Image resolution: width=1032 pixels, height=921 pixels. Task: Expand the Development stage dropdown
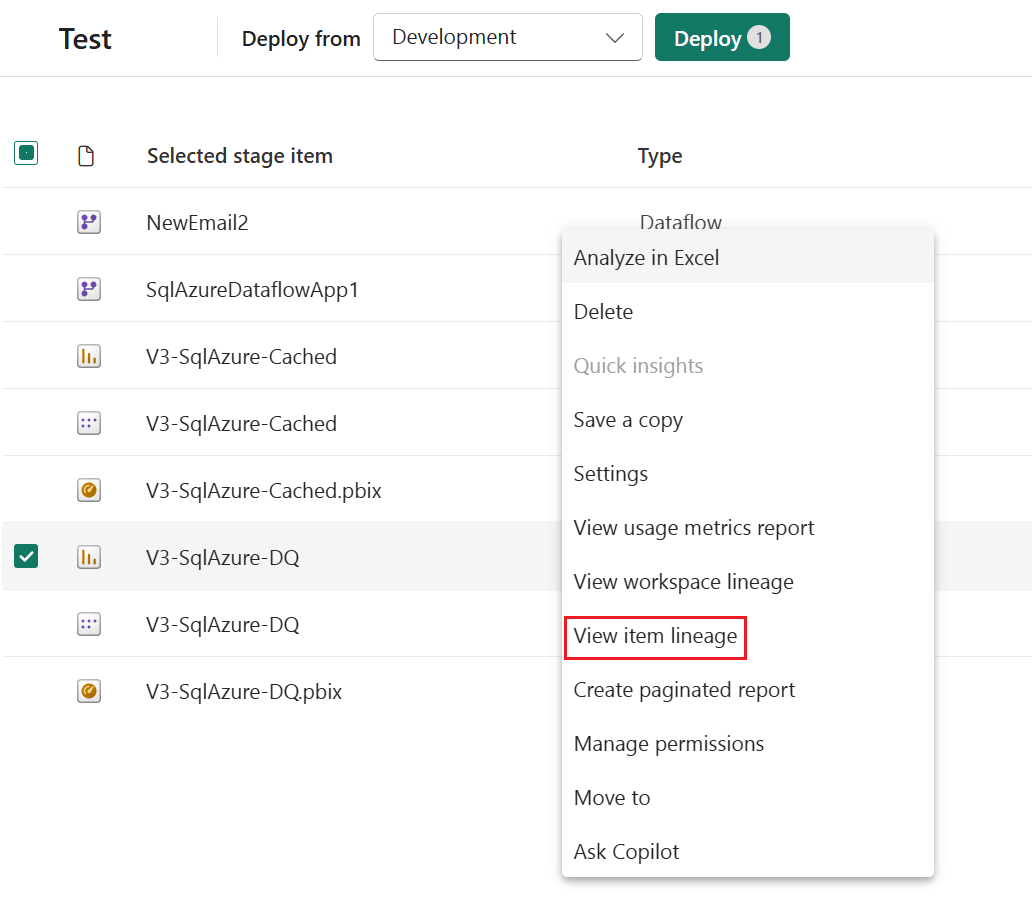point(613,37)
